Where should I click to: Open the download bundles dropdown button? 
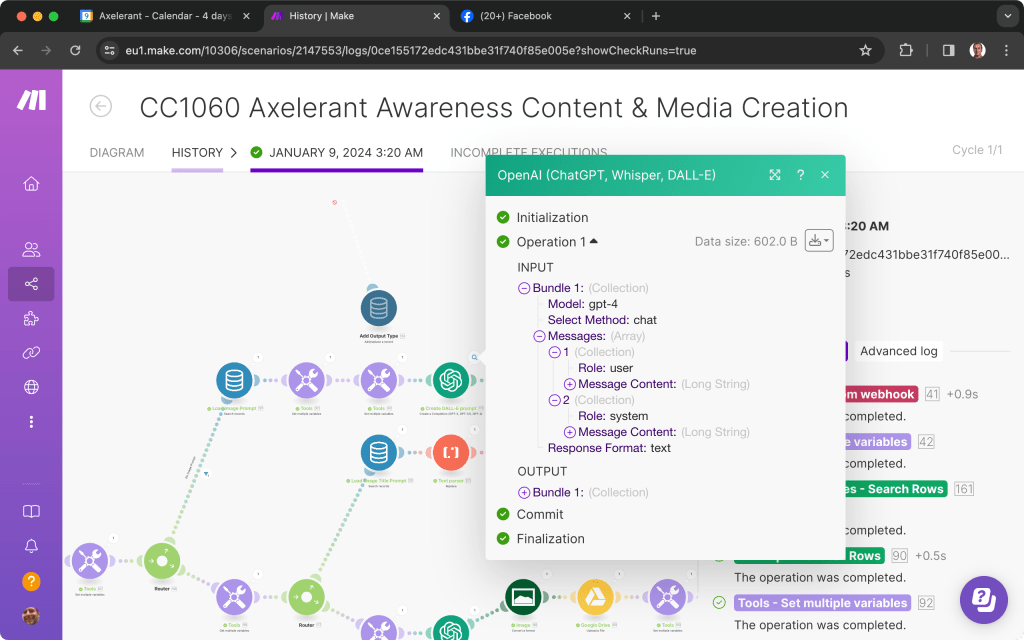[x=819, y=241]
